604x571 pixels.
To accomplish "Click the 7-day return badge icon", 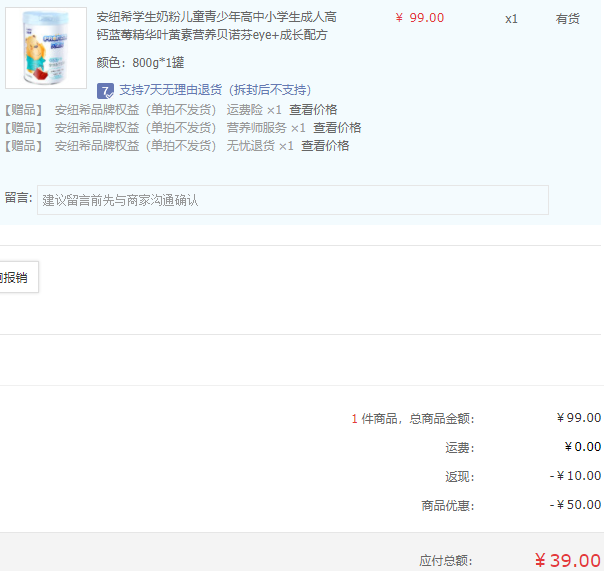I will 105,91.
